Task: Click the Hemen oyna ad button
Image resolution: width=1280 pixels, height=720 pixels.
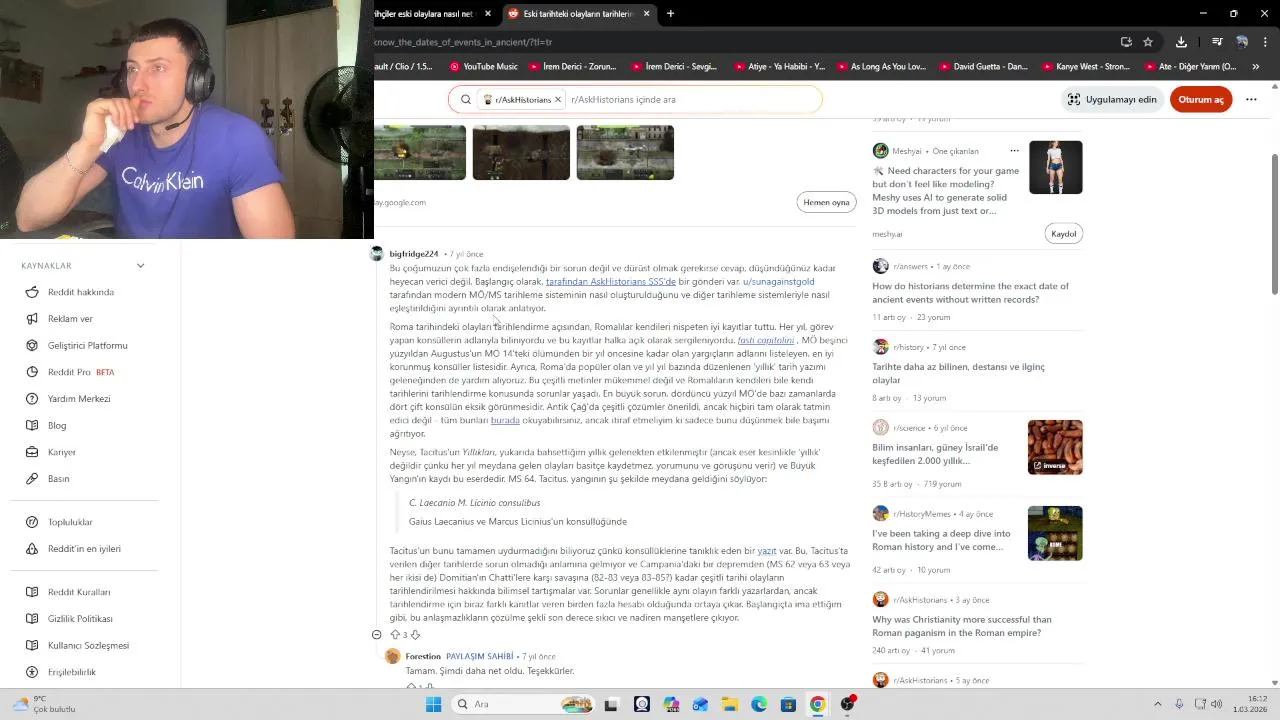Action: coord(826,202)
